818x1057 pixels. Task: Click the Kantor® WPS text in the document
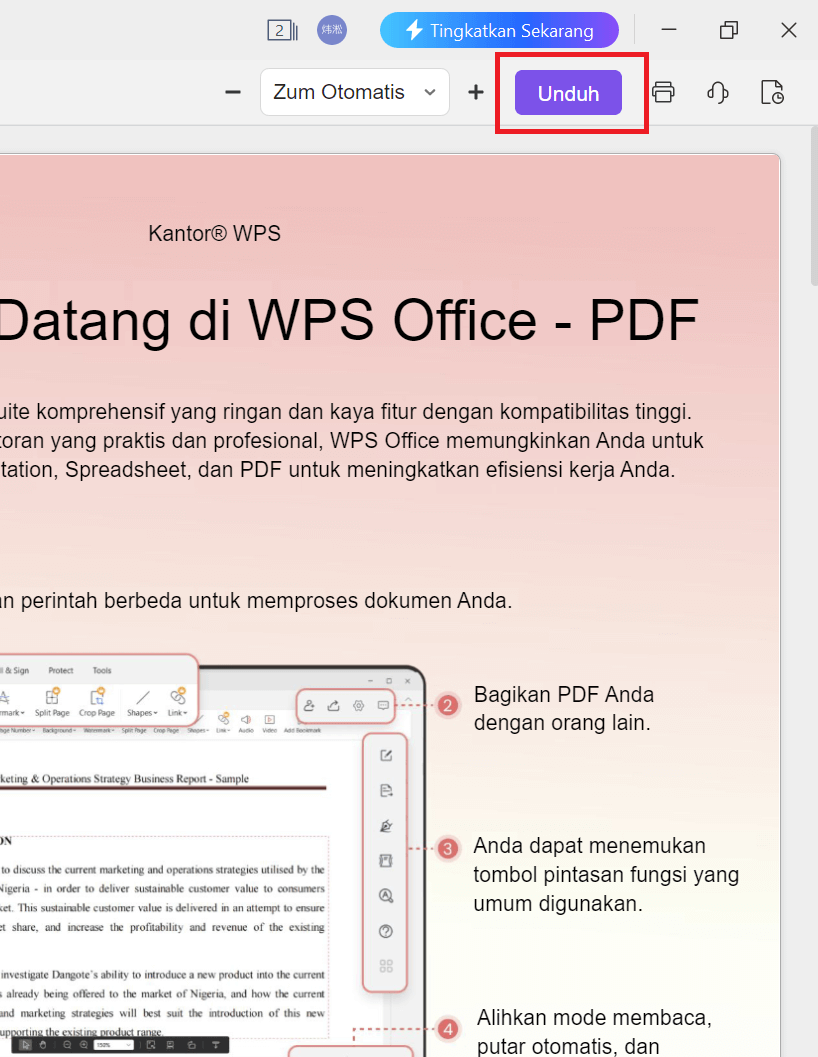[x=214, y=234]
